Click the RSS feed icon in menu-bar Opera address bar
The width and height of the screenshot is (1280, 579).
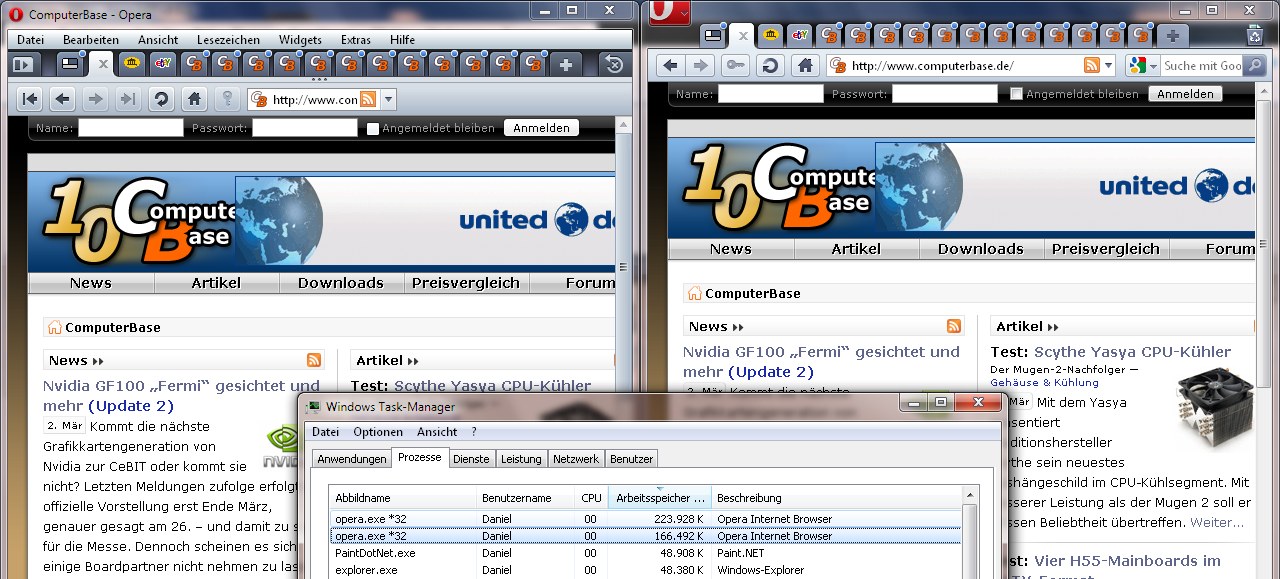(x=367, y=100)
